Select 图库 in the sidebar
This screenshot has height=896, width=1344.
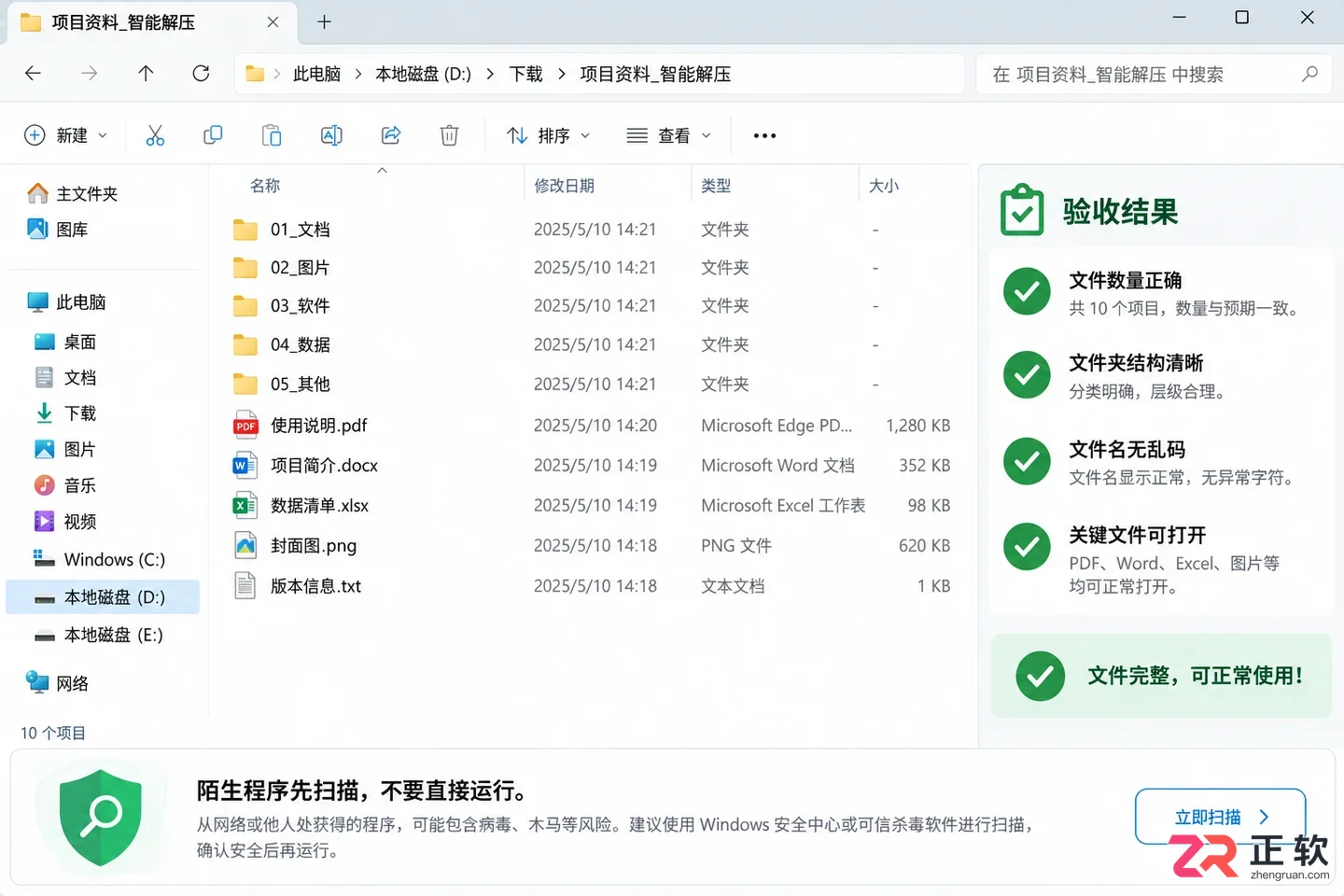coord(58,229)
